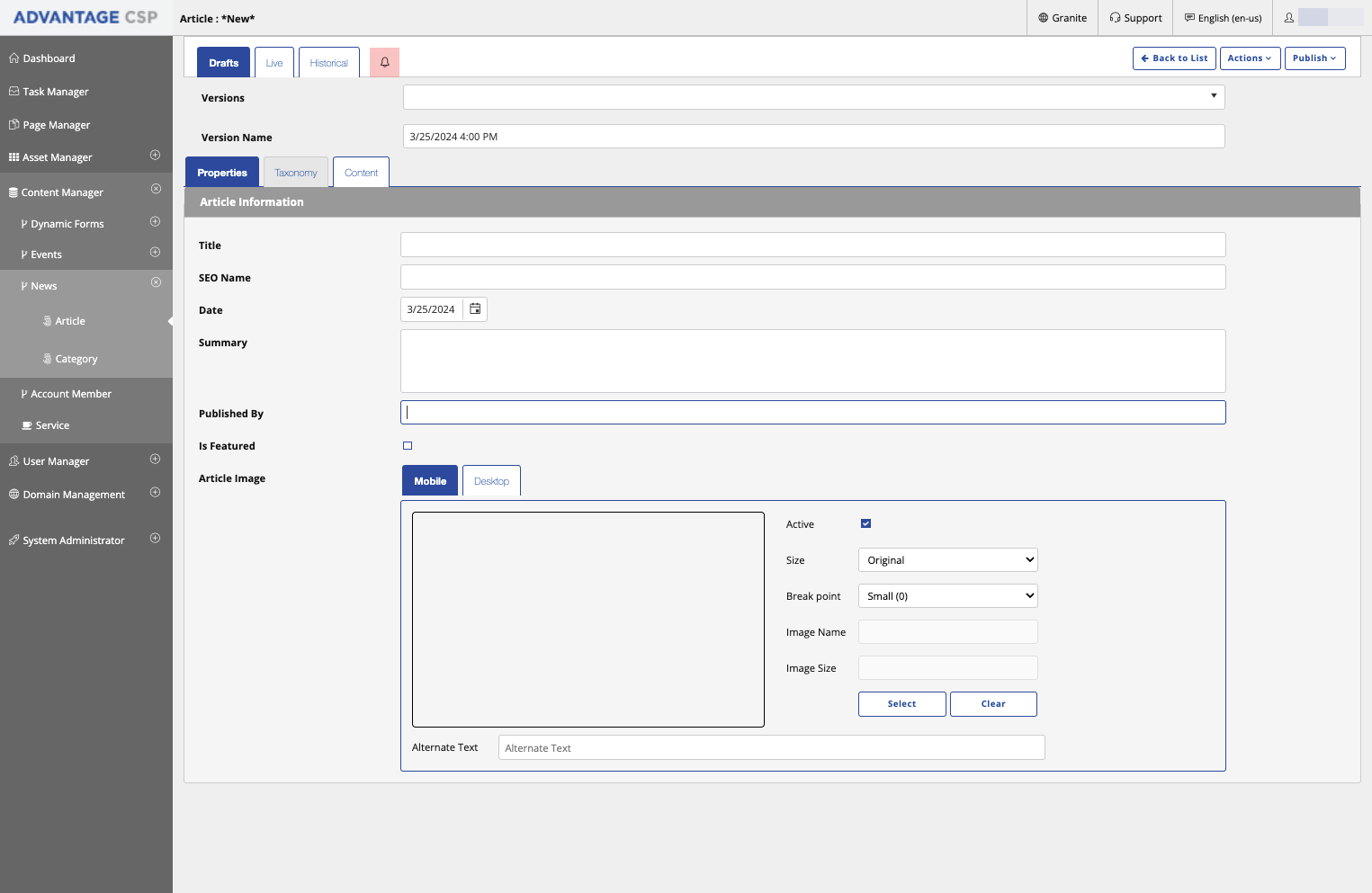1372x893 pixels.
Task: Open the Actions dropdown menu
Action: (x=1250, y=58)
